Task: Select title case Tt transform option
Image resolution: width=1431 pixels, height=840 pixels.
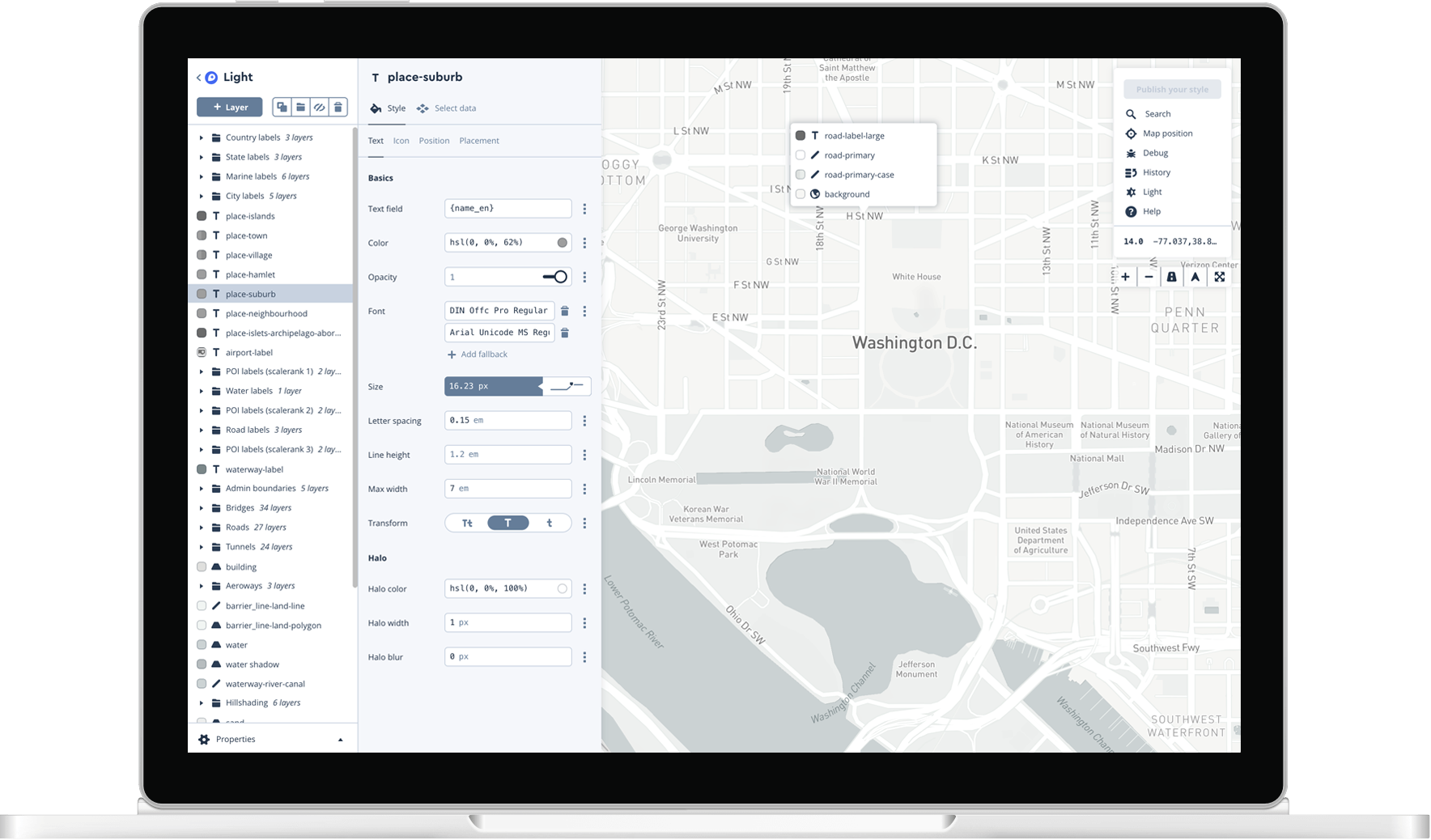Action: [467, 523]
